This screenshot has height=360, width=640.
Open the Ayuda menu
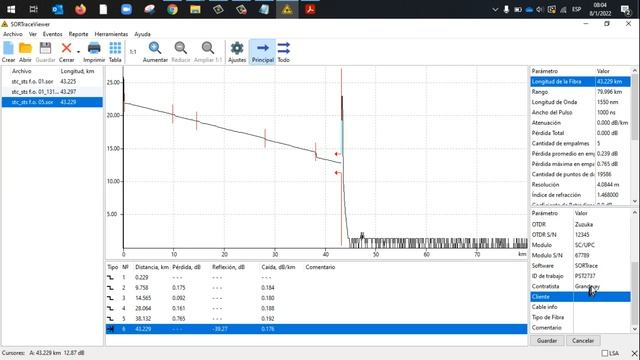pyautogui.click(x=142, y=34)
